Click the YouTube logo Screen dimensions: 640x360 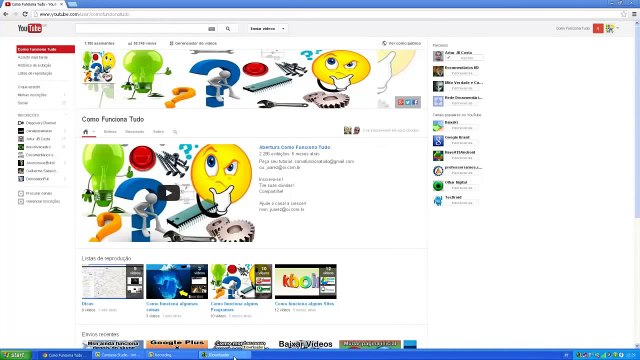pos(29,28)
